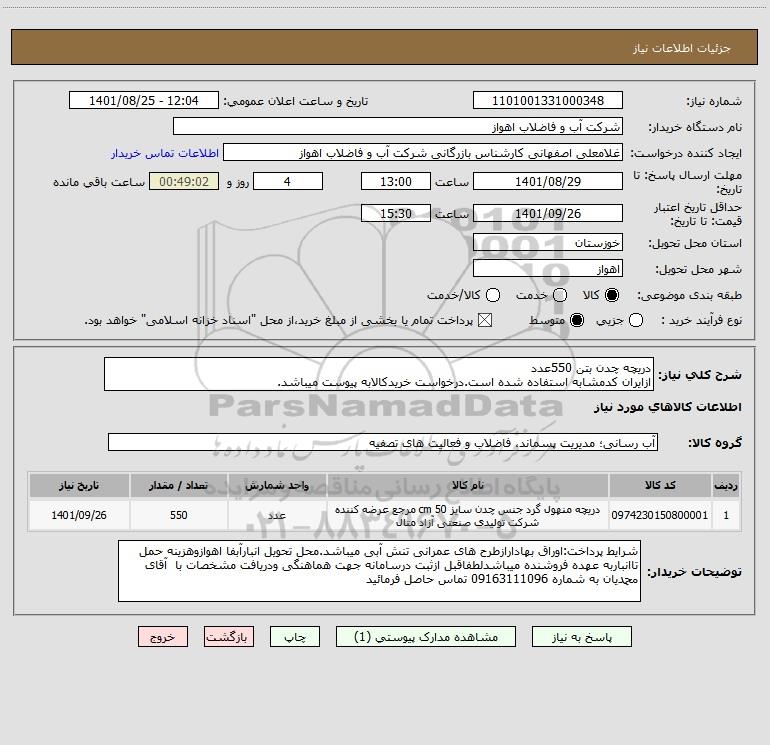Click the 'نام کالا' column header
This screenshot has height=745, width=770.
468,486
